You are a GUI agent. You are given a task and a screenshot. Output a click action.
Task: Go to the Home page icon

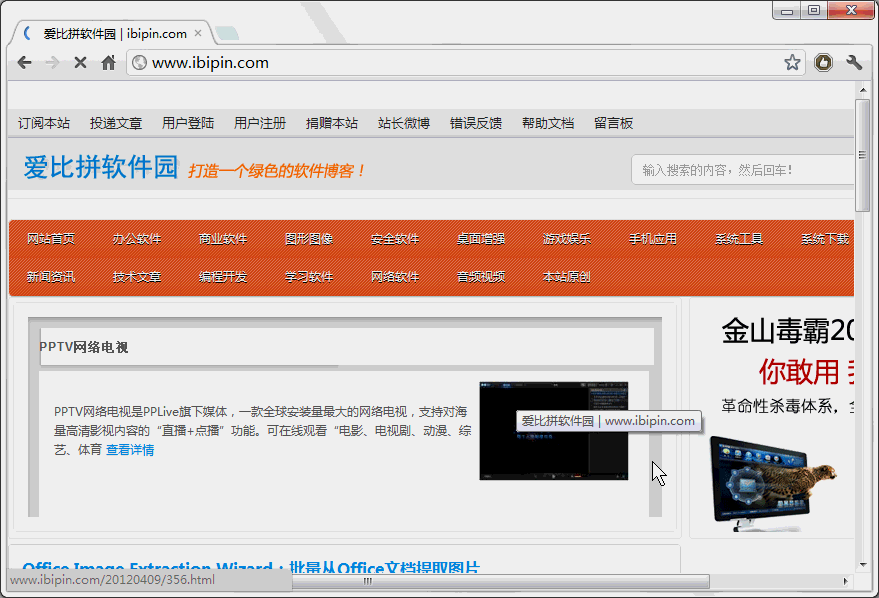[108, 62]
